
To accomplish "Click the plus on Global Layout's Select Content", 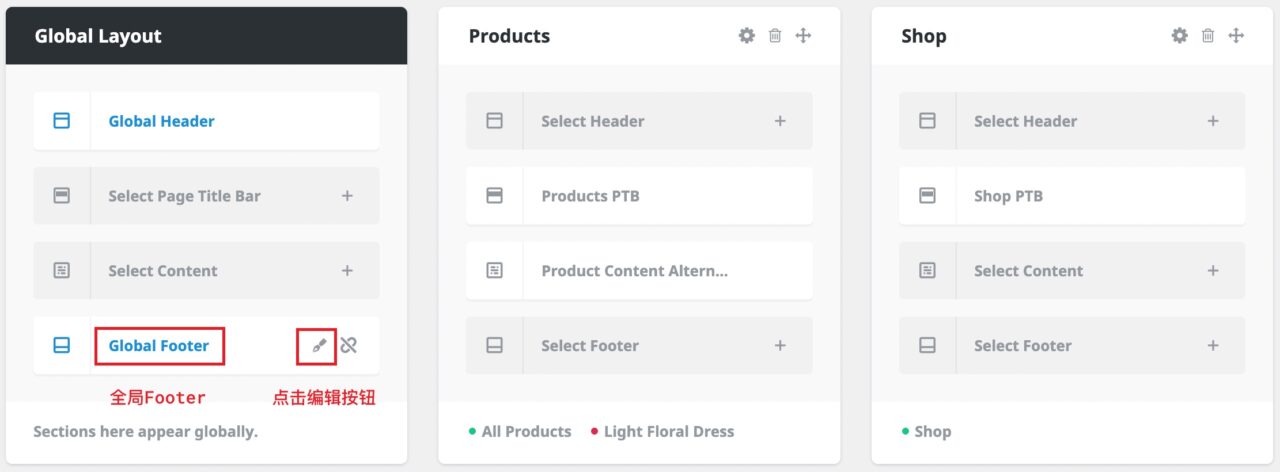I will pos(347,271).
